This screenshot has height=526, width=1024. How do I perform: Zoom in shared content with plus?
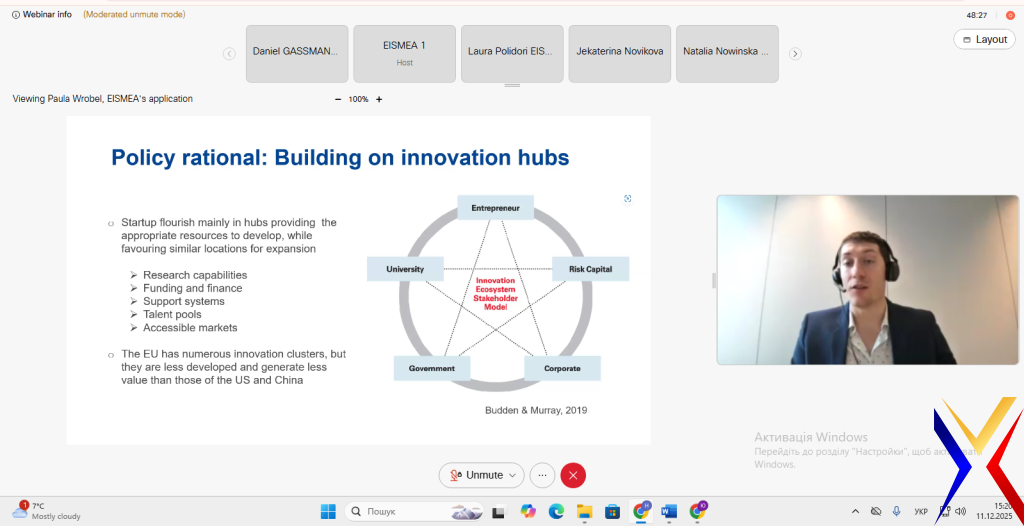click(x=379, y=99)
